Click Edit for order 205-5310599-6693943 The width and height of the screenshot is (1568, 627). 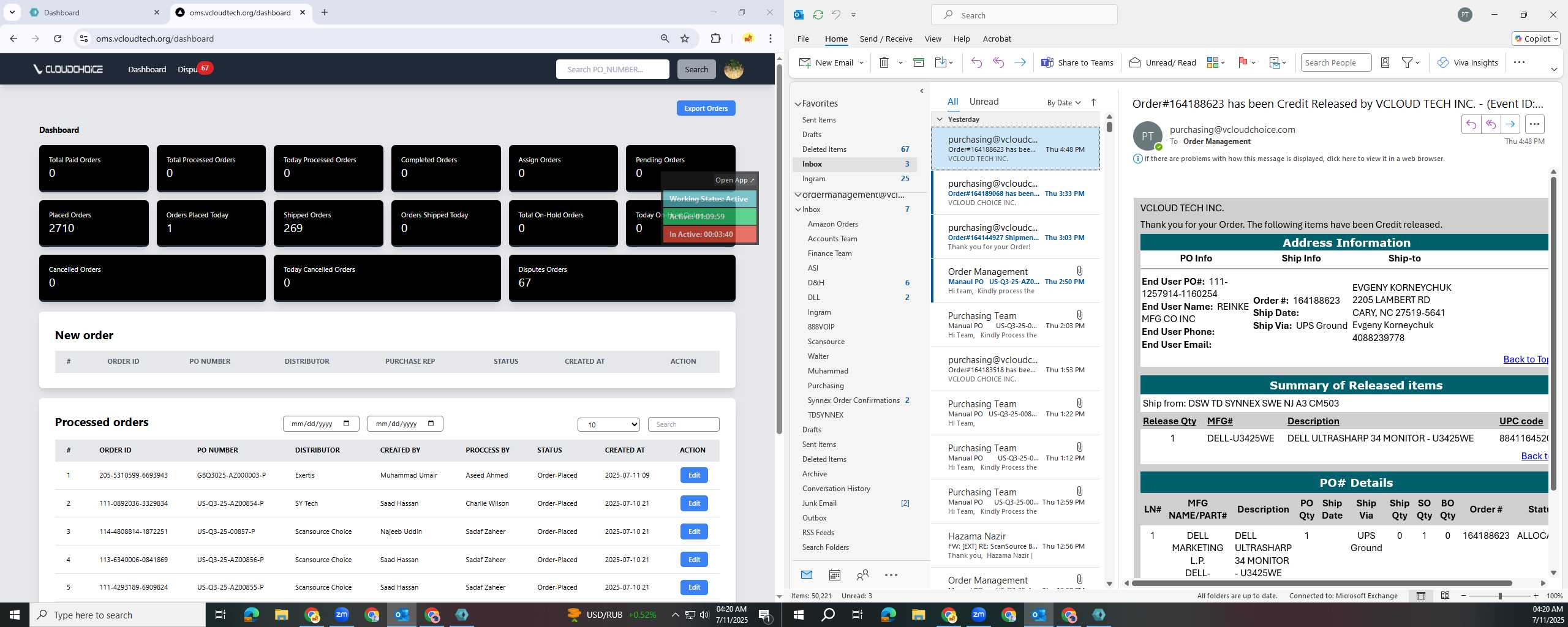694,475
